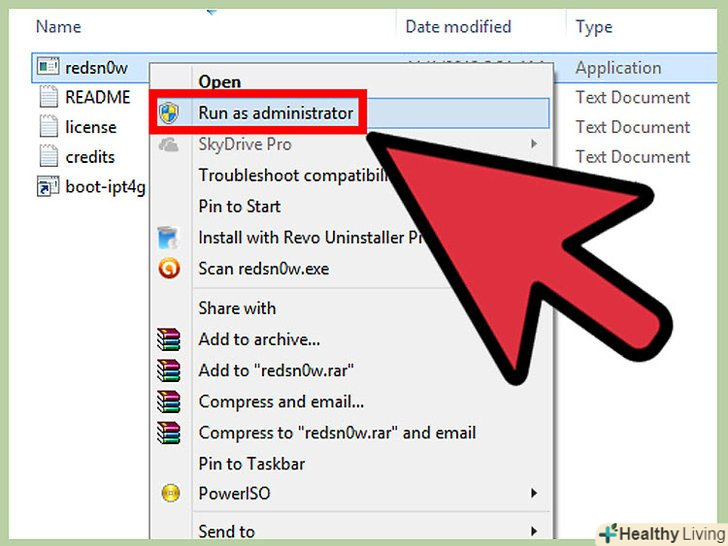Click WinRAR icon beside Add to "redsn0w.rar"
The height and width of the screenshot is (546, 728).
168,370
